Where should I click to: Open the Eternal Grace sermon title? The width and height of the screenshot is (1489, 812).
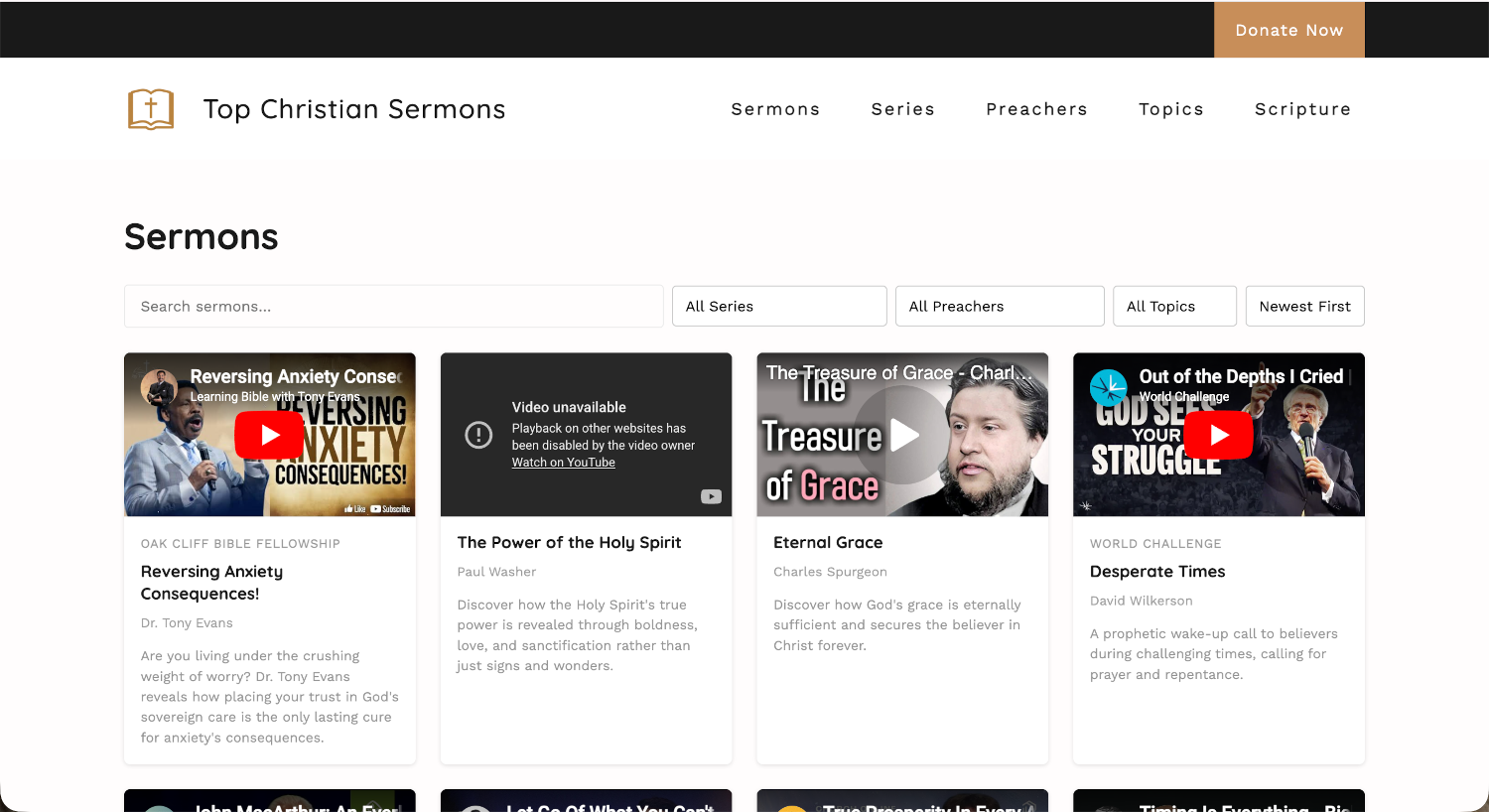click(x=828, y=542)
